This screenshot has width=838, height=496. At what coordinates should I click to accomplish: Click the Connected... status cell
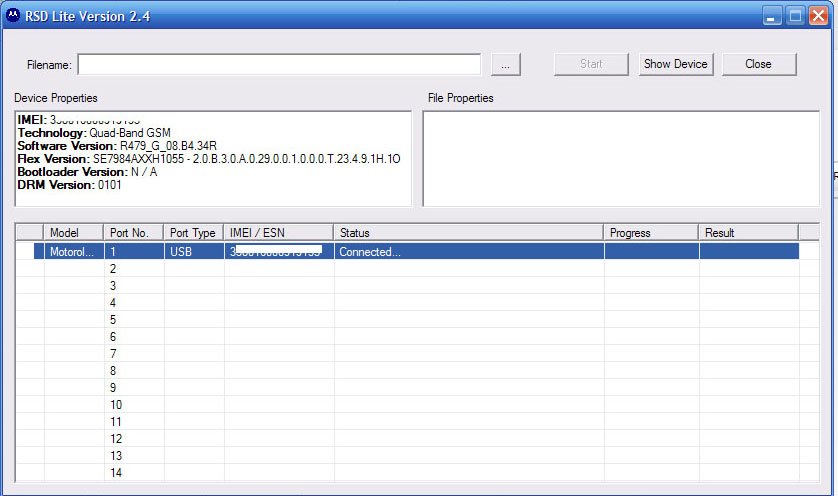(x=469, y=252)
